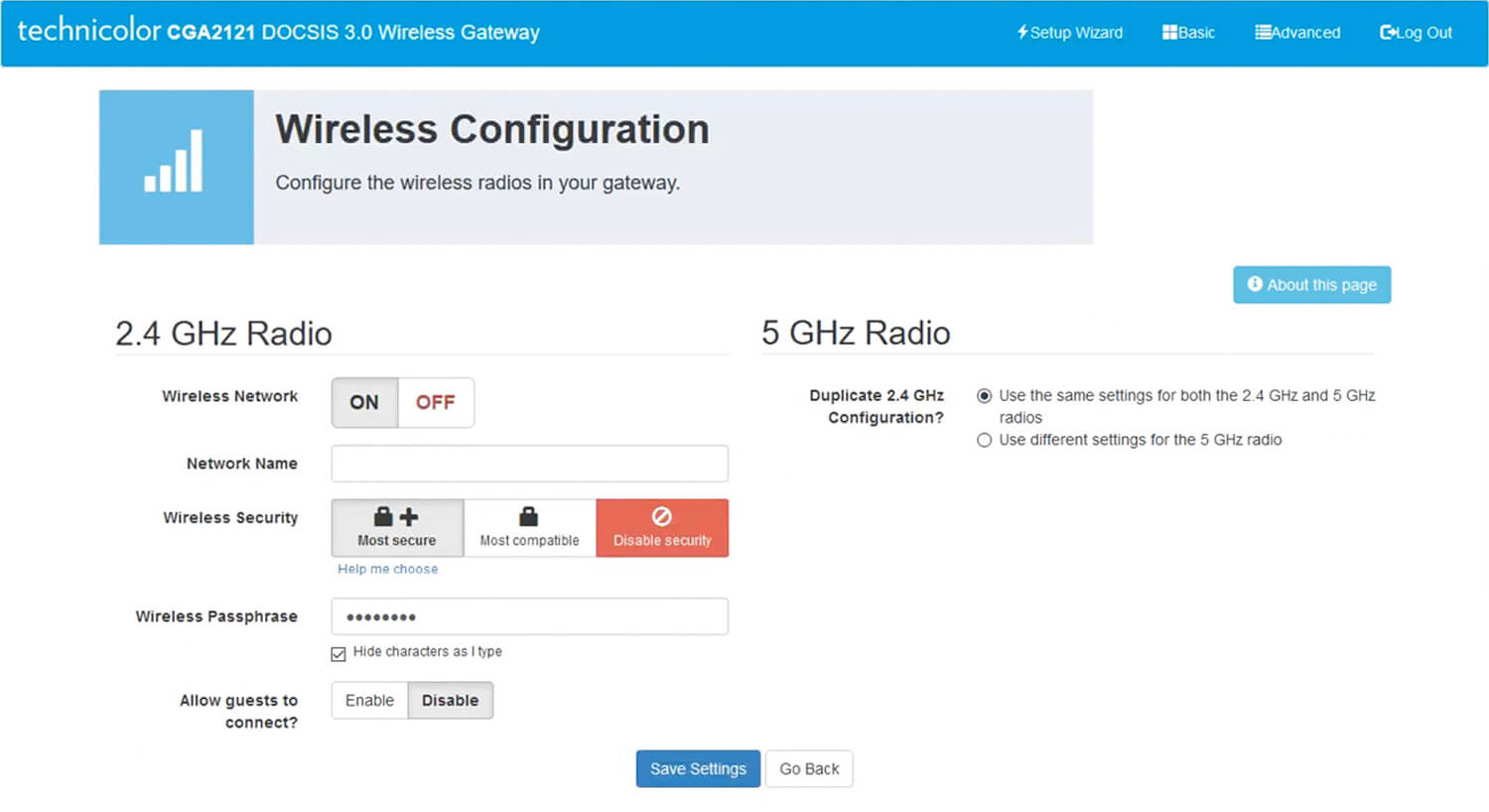Toggle Hide characters as I type checkbox

pyautogui.click(x=338, y=653)
